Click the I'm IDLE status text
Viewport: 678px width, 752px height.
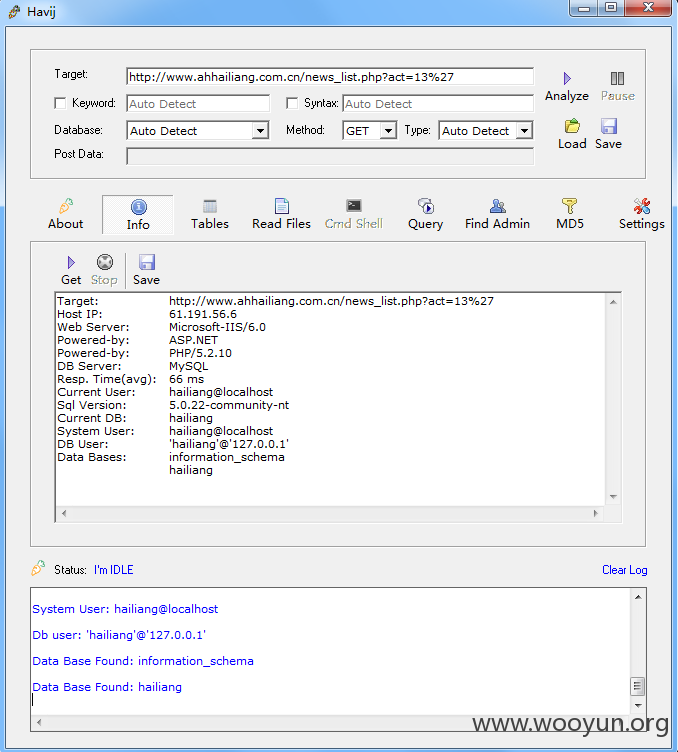[114, 570]
